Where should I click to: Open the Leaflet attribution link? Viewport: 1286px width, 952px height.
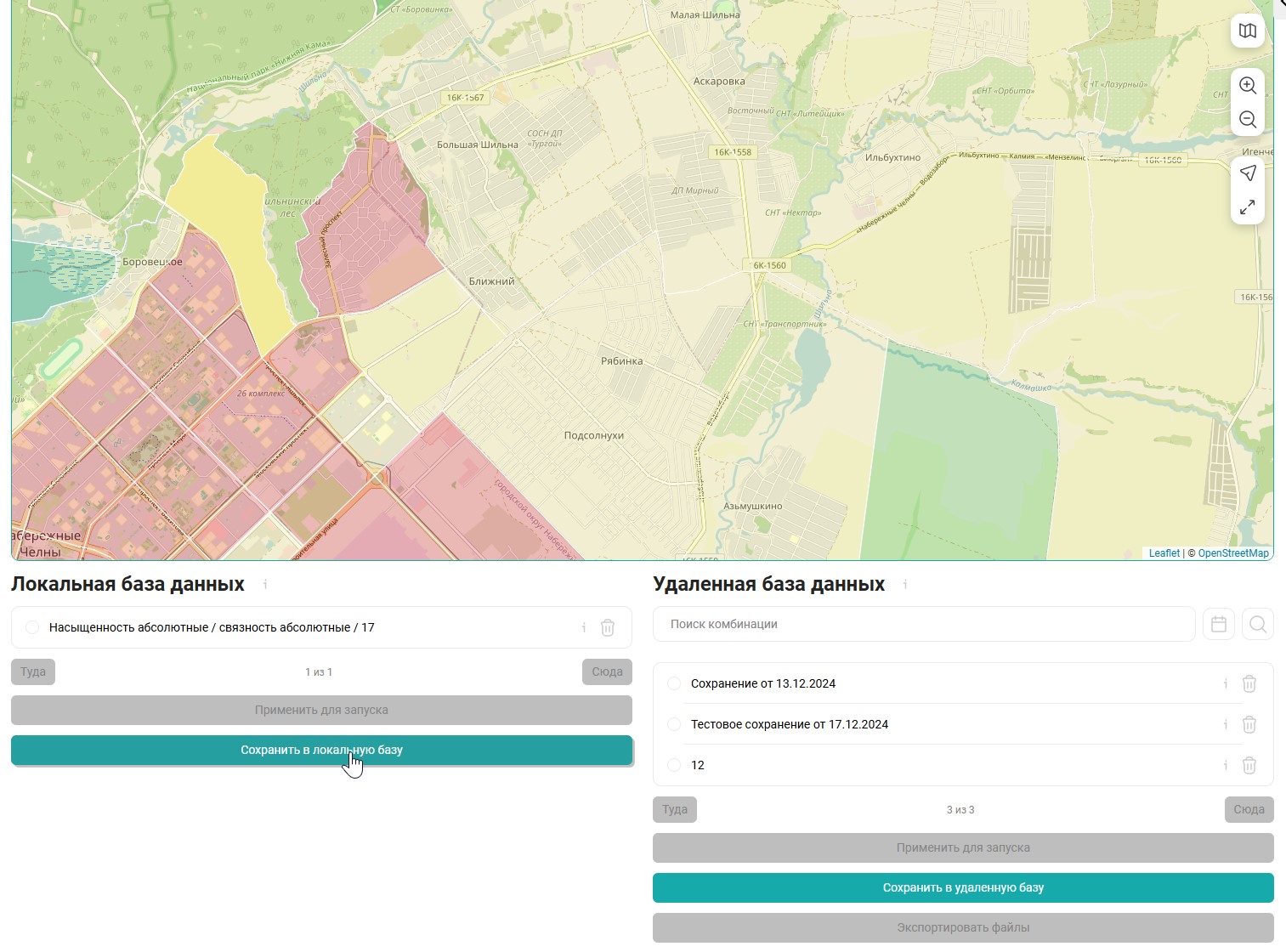[x=1164, y=553]
